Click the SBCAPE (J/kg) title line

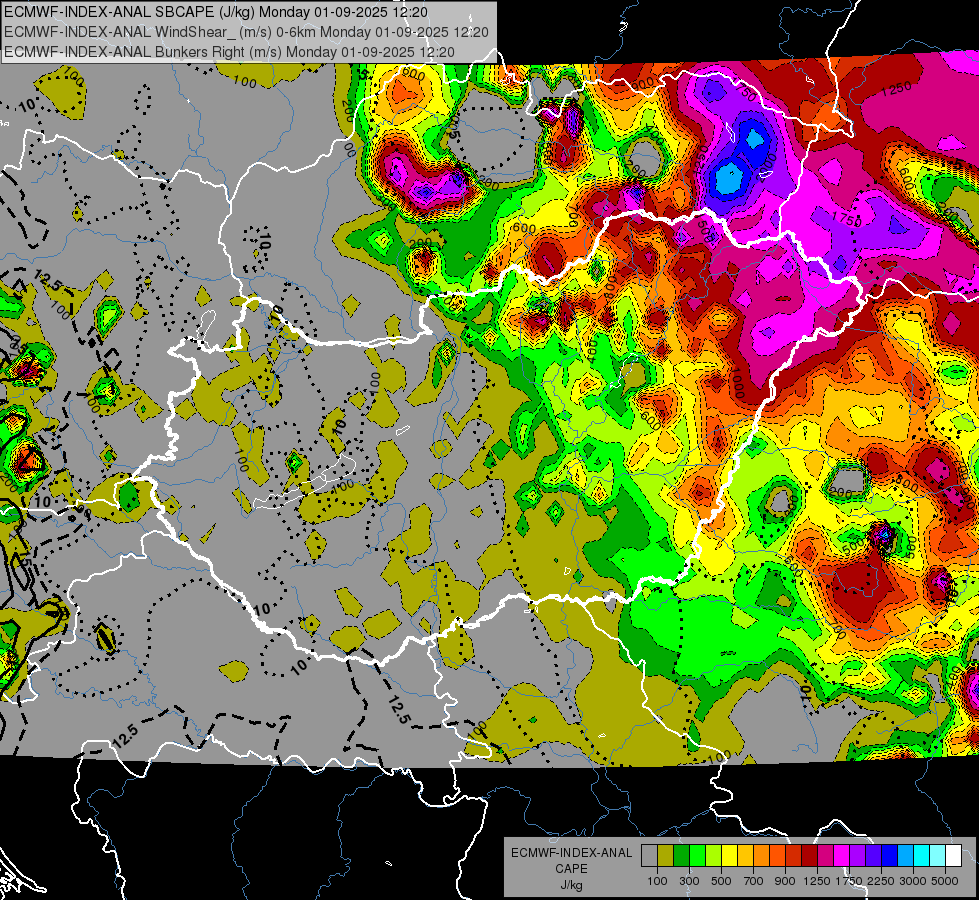click(216, 12)
